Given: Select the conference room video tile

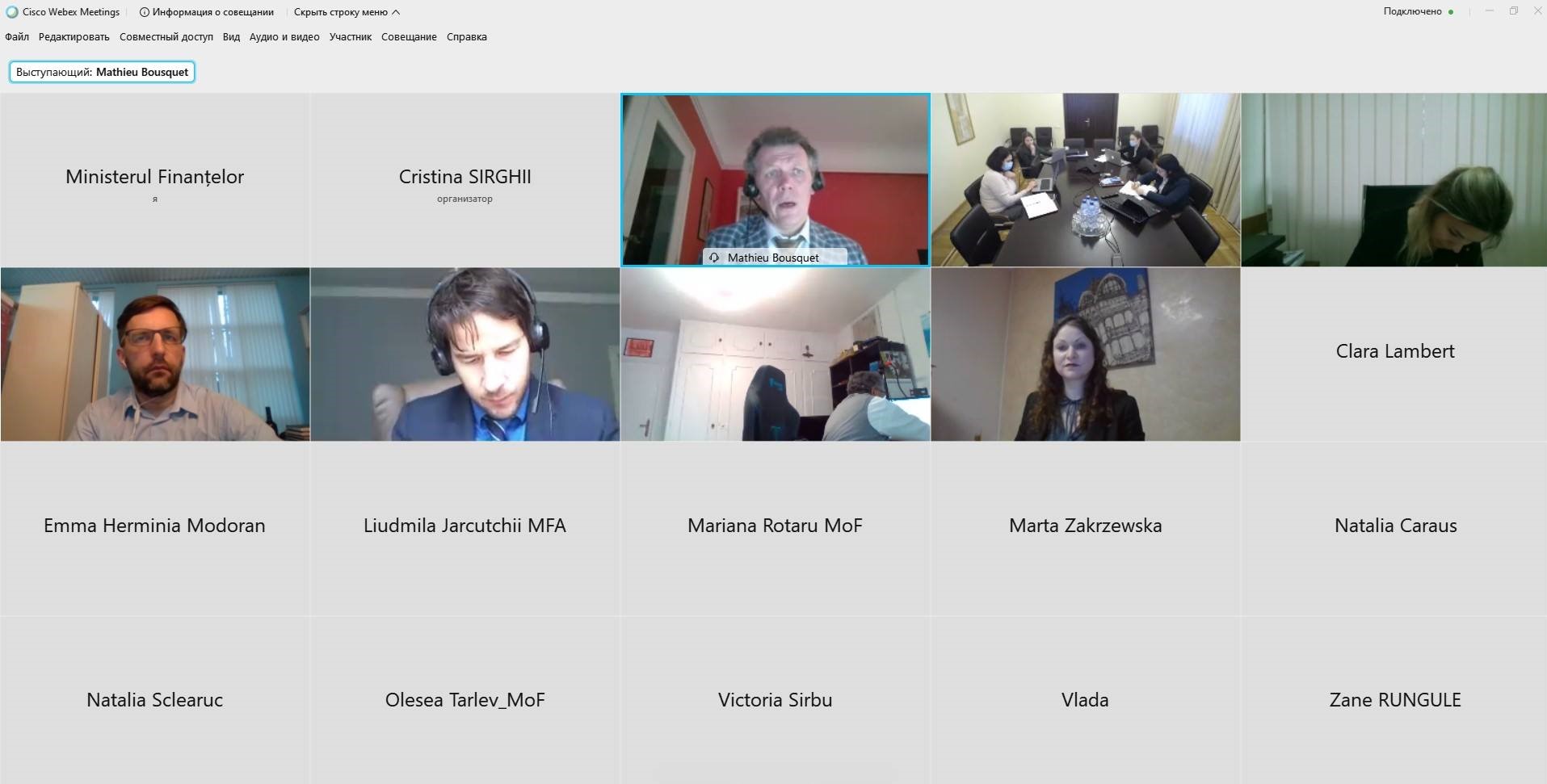Looking at the screenshot, I should tap(1085, 180).
